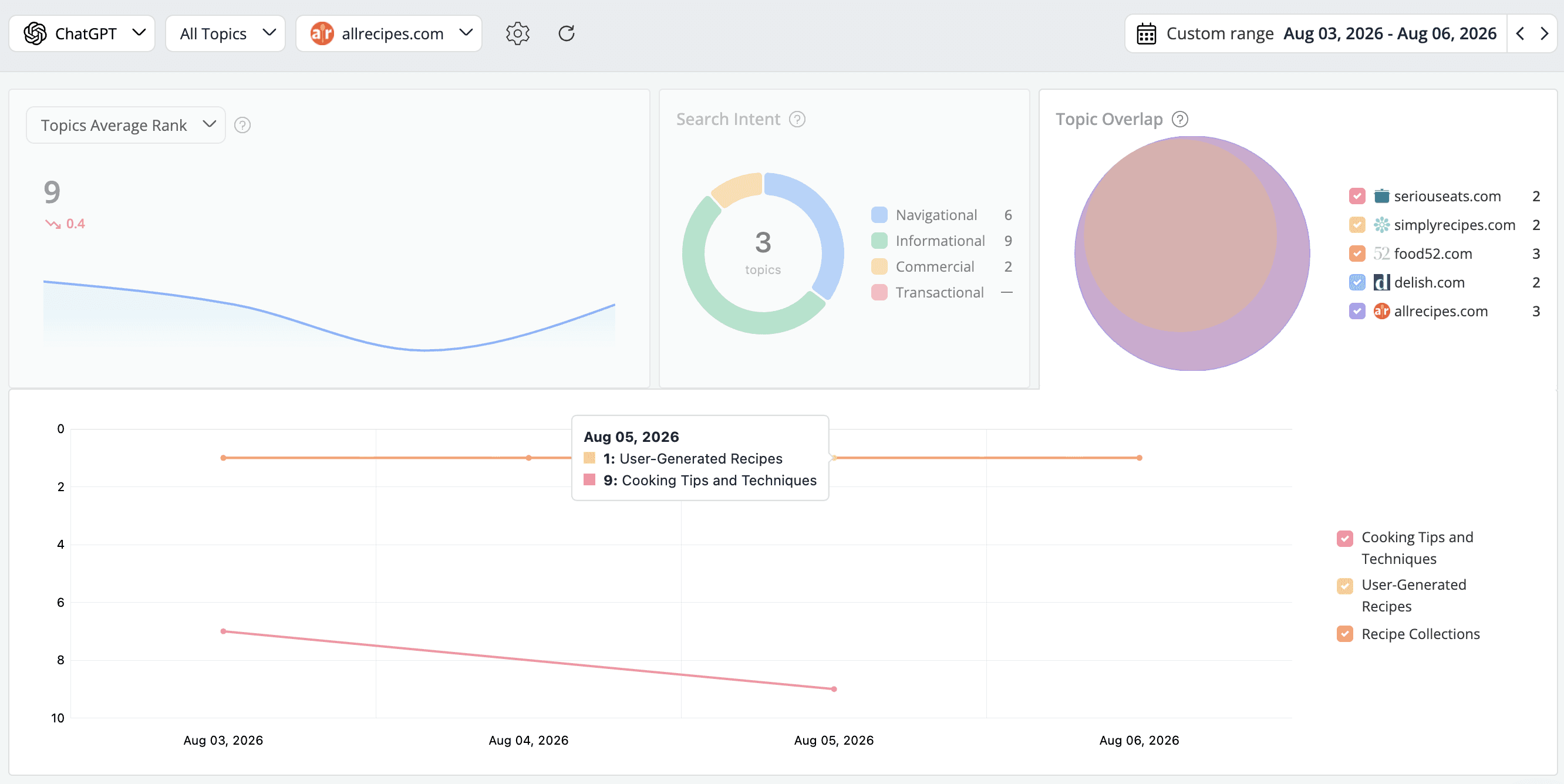Uncheck food52.com checkbox
The image size is (1564, 784).
(1357, 254)
